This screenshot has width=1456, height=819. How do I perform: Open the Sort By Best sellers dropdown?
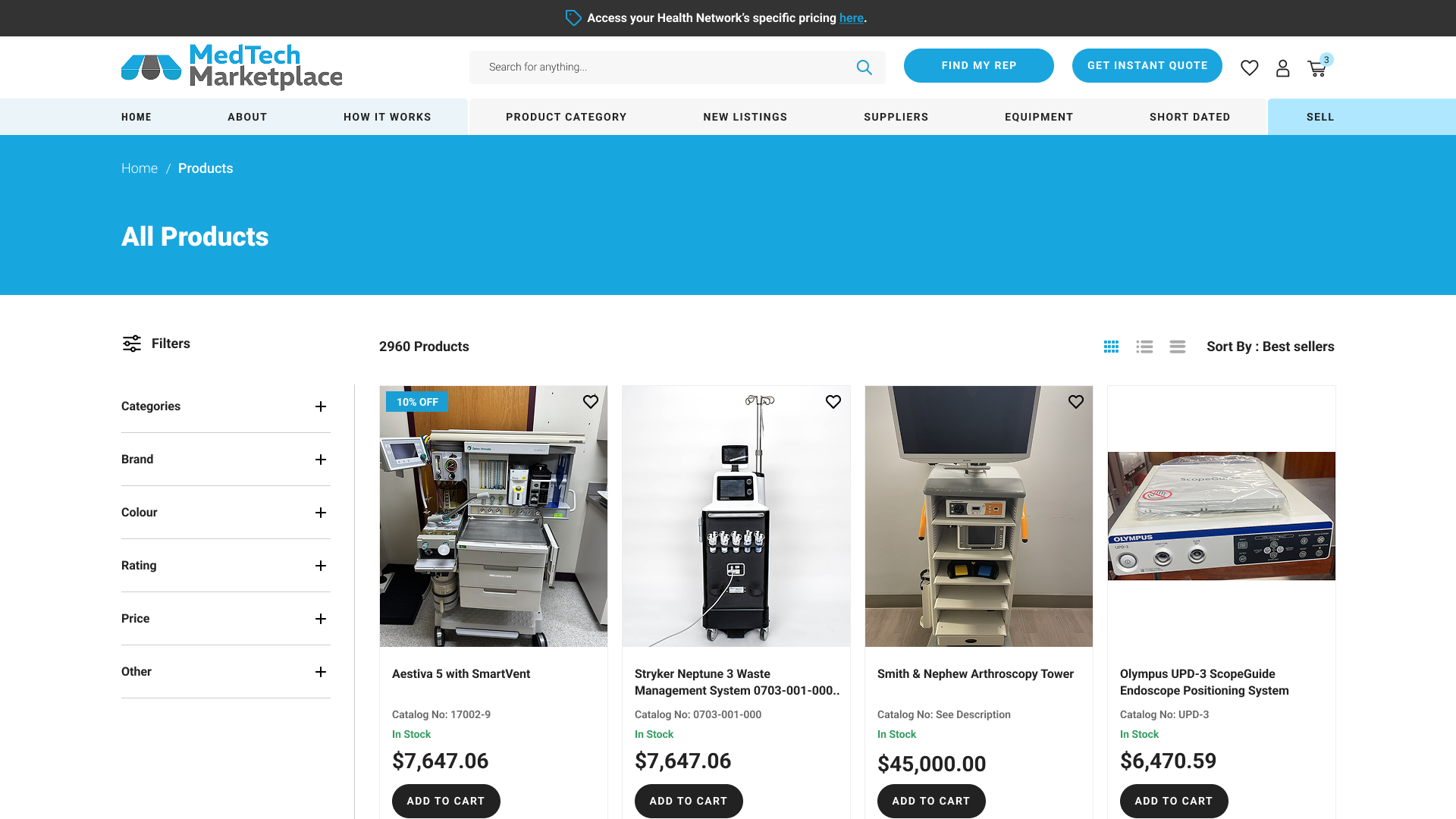[1270, 347]
